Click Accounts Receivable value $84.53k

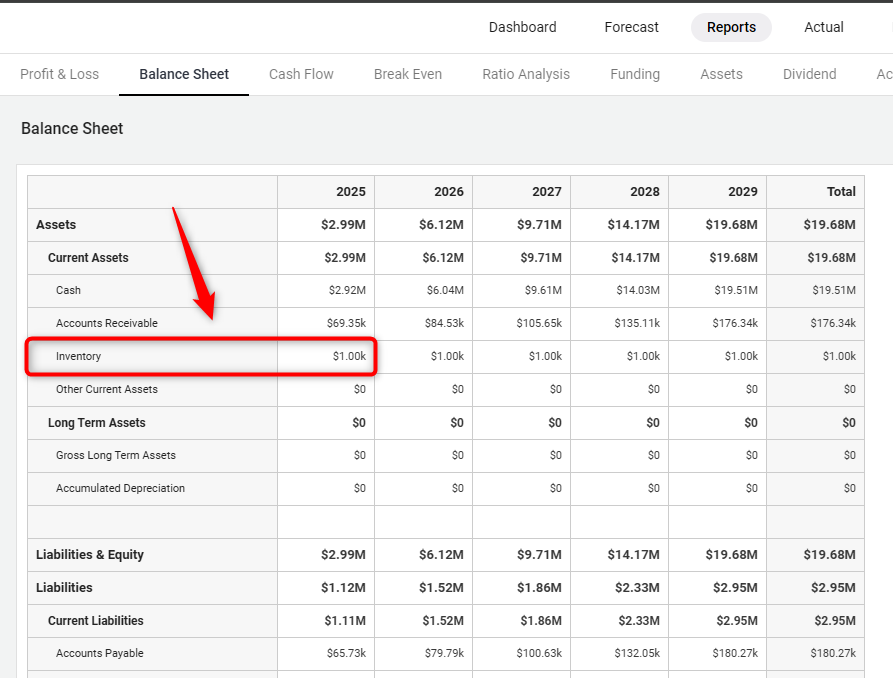[444, 323]
